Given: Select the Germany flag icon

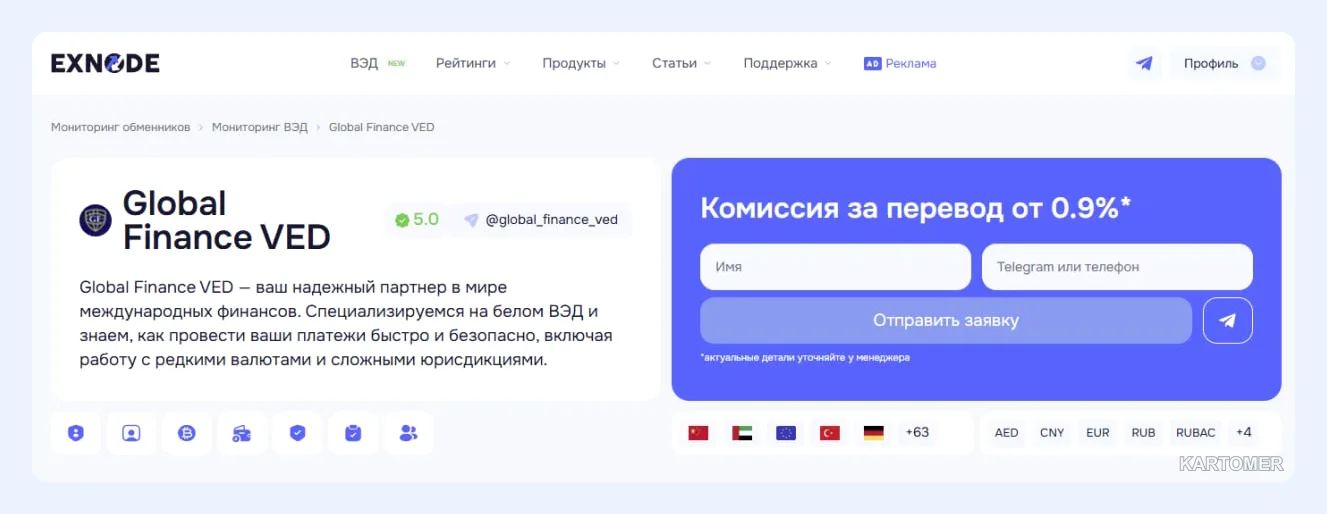Looking at the screenshot, I should click(x=874, y=433).
